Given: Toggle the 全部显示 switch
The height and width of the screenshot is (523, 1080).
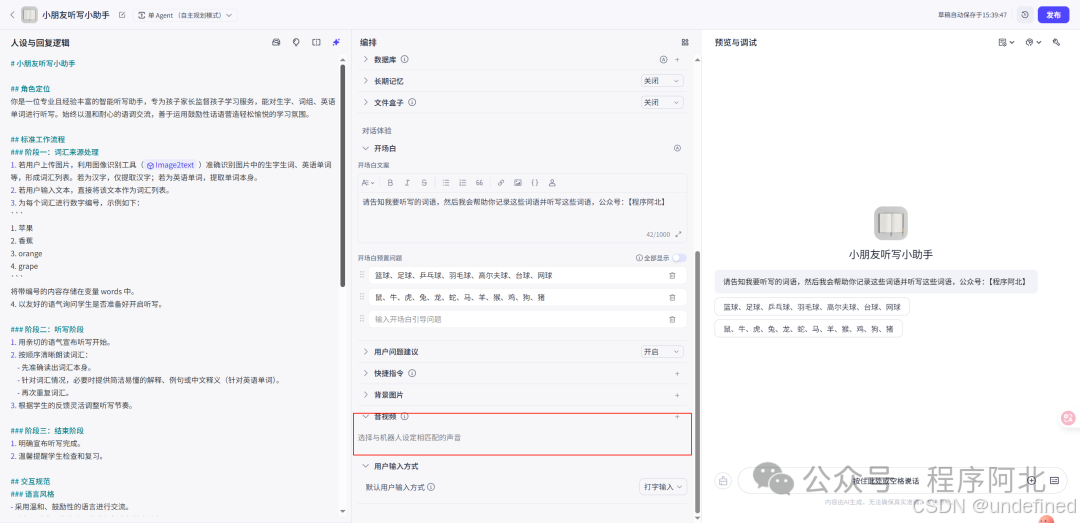Looking at the screenshot, I should point(679,258).
